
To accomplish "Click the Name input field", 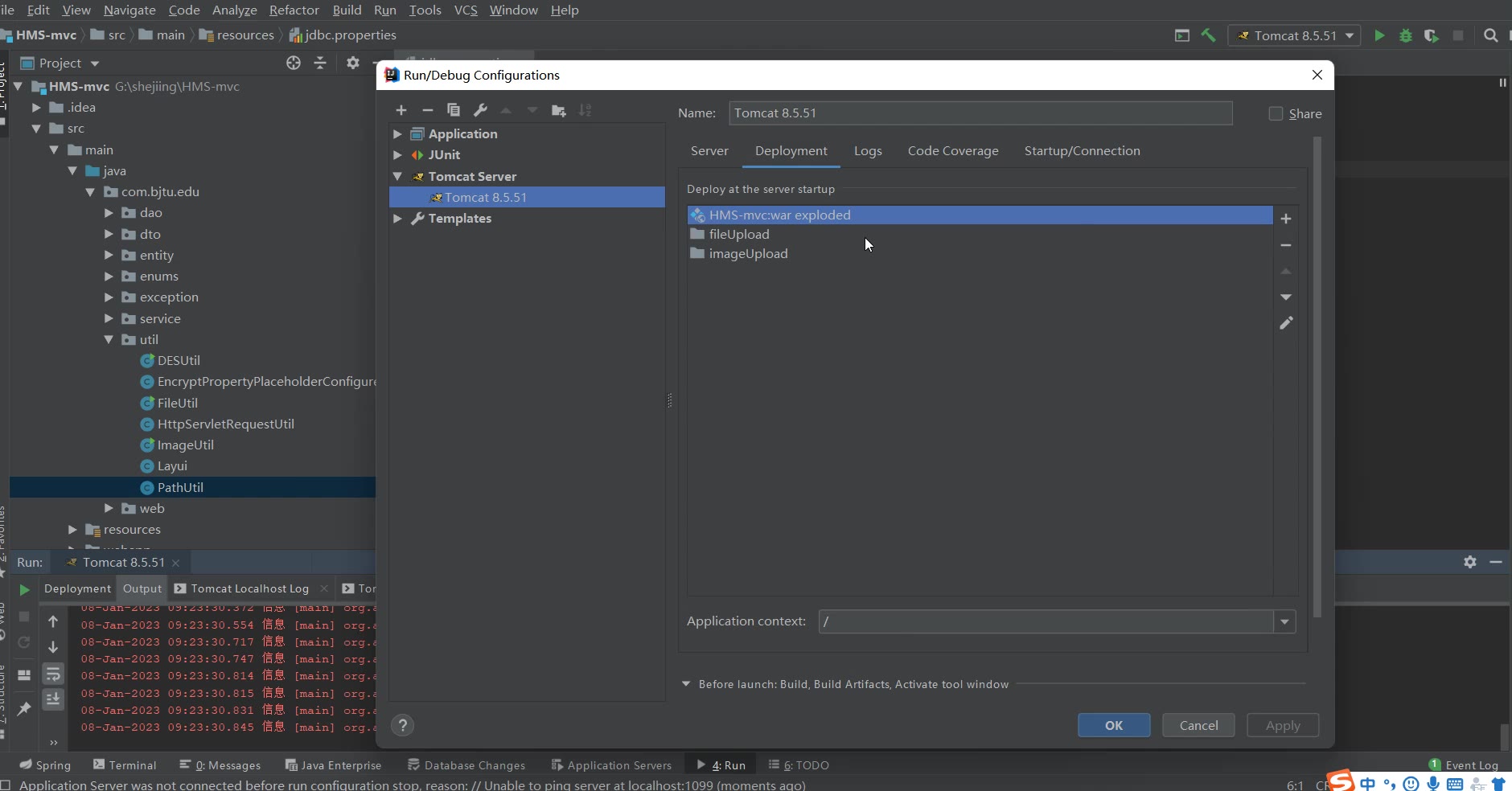I will click(980, 113).
